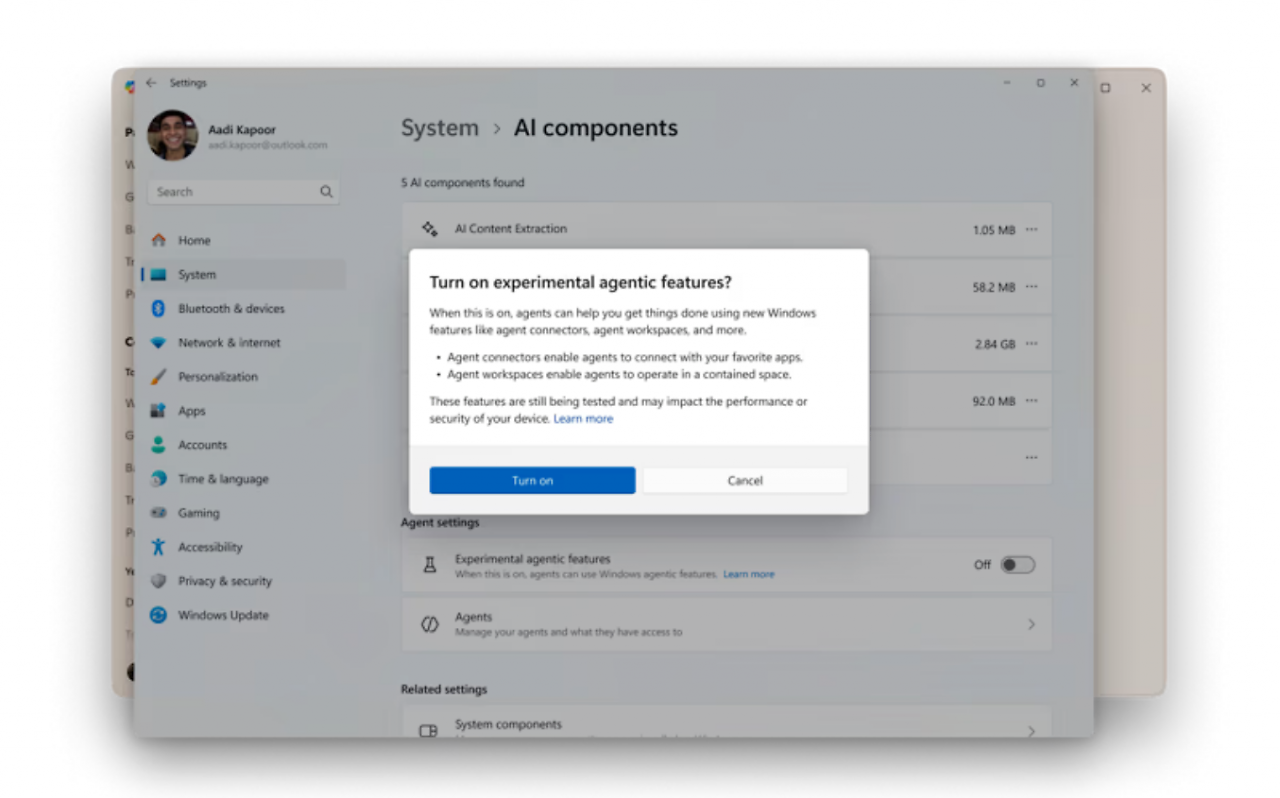Screen dimensions: 1280x798
Task: Close the Settings window
Action: [x=1074, y=83]
